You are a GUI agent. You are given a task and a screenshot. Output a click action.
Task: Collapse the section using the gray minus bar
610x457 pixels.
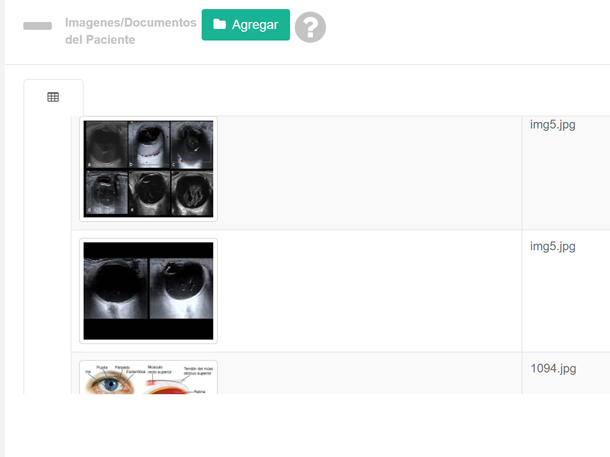(x=37, y=26)
